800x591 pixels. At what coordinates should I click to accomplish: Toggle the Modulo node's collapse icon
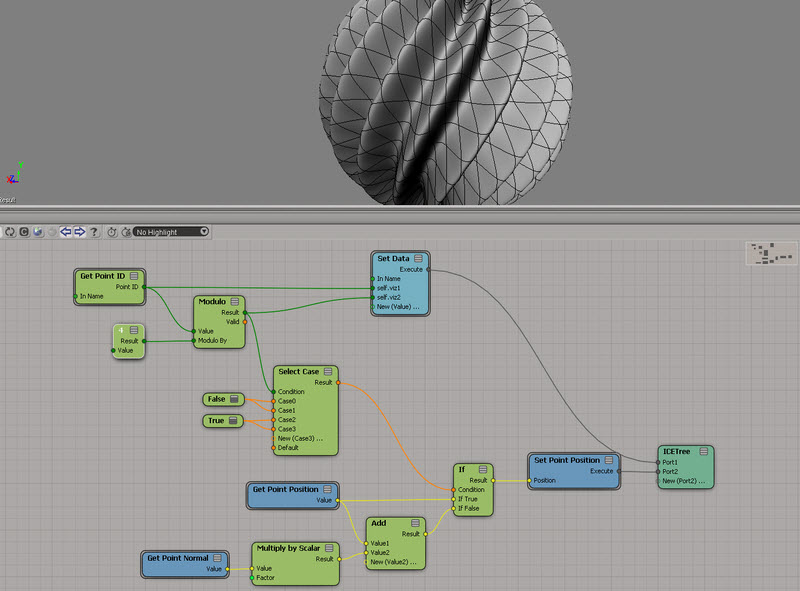[236, 302]
